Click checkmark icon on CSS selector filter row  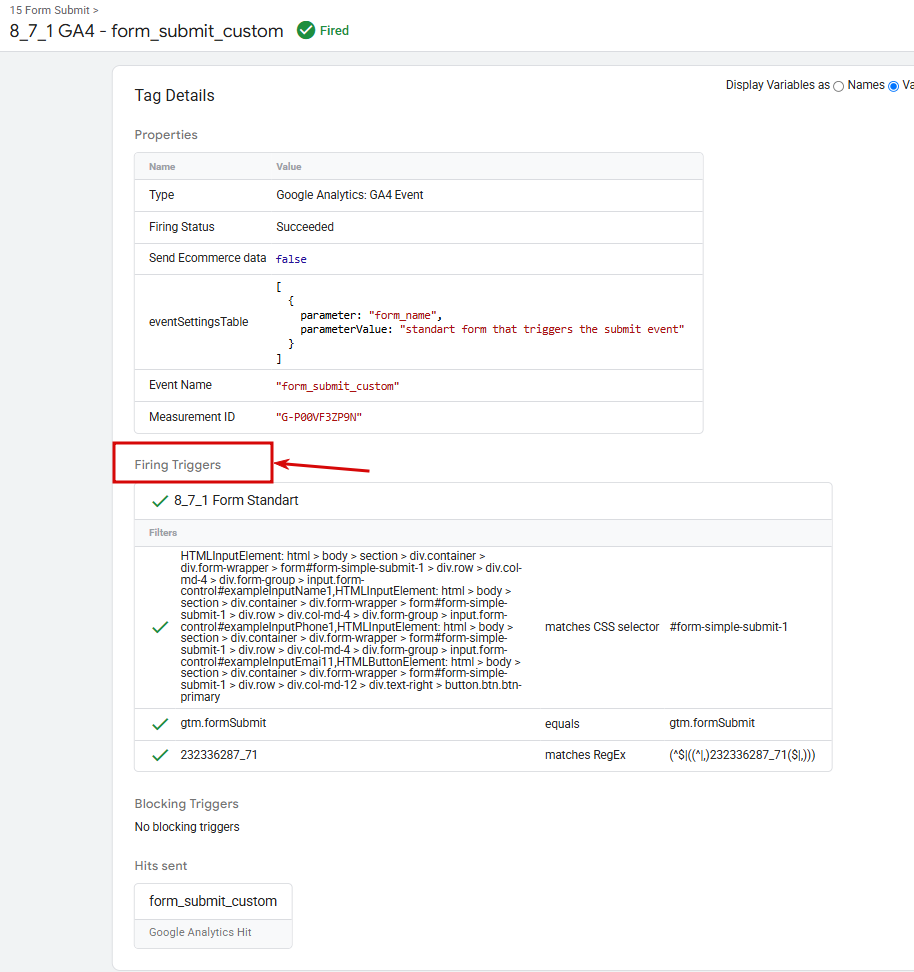pyautogui.click(x=160, y=627)
